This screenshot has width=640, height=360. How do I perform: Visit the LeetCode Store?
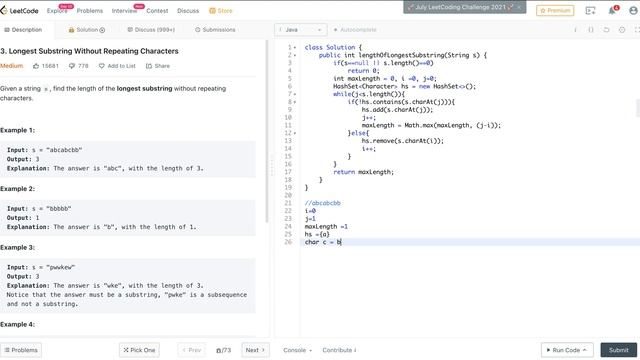coord(221,11)
